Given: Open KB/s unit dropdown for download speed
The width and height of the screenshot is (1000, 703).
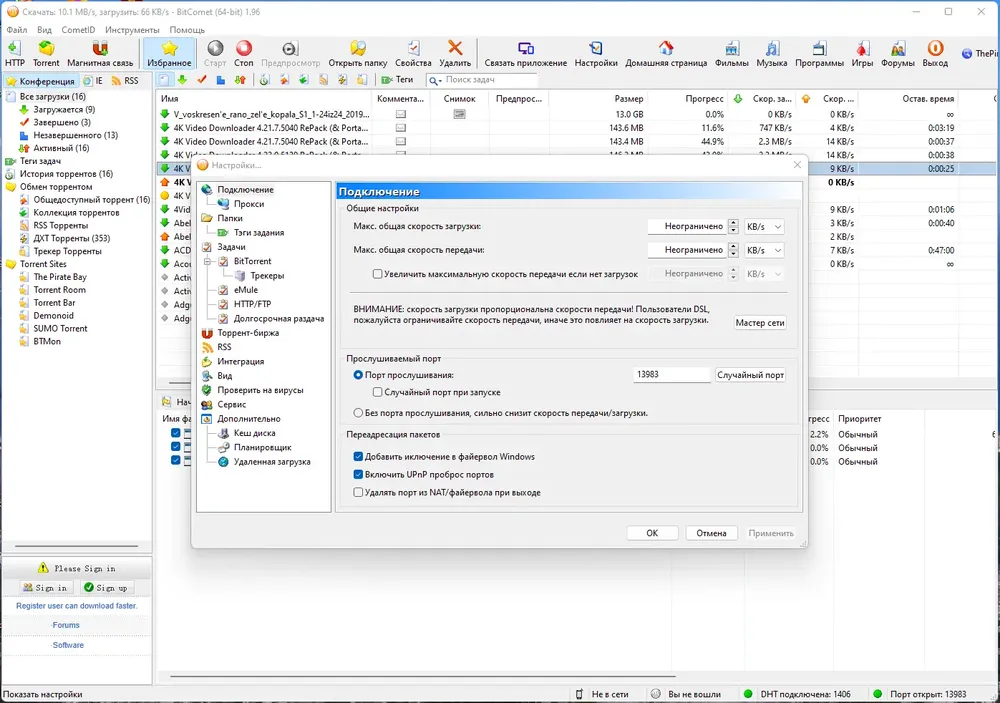Looking at the screenshot, I should (764, 226).
